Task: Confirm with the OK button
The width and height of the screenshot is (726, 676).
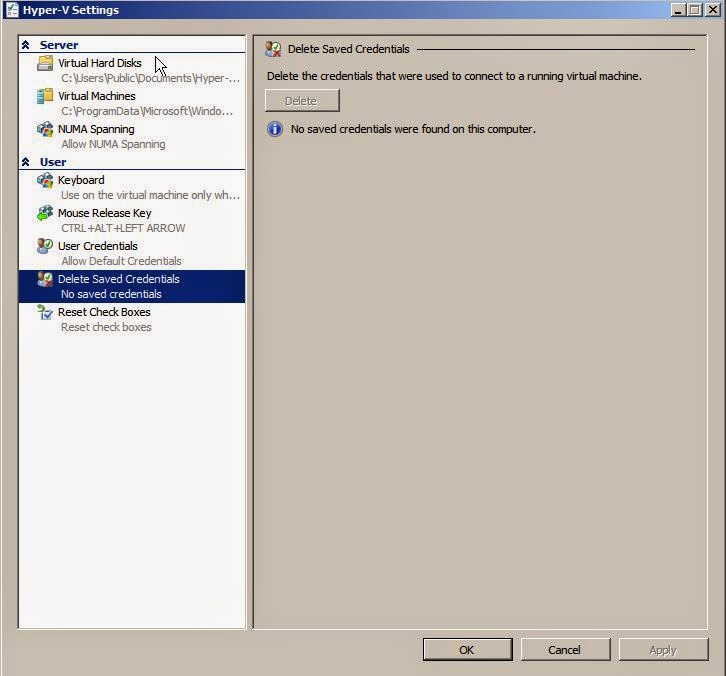Action: click(467, 650)
